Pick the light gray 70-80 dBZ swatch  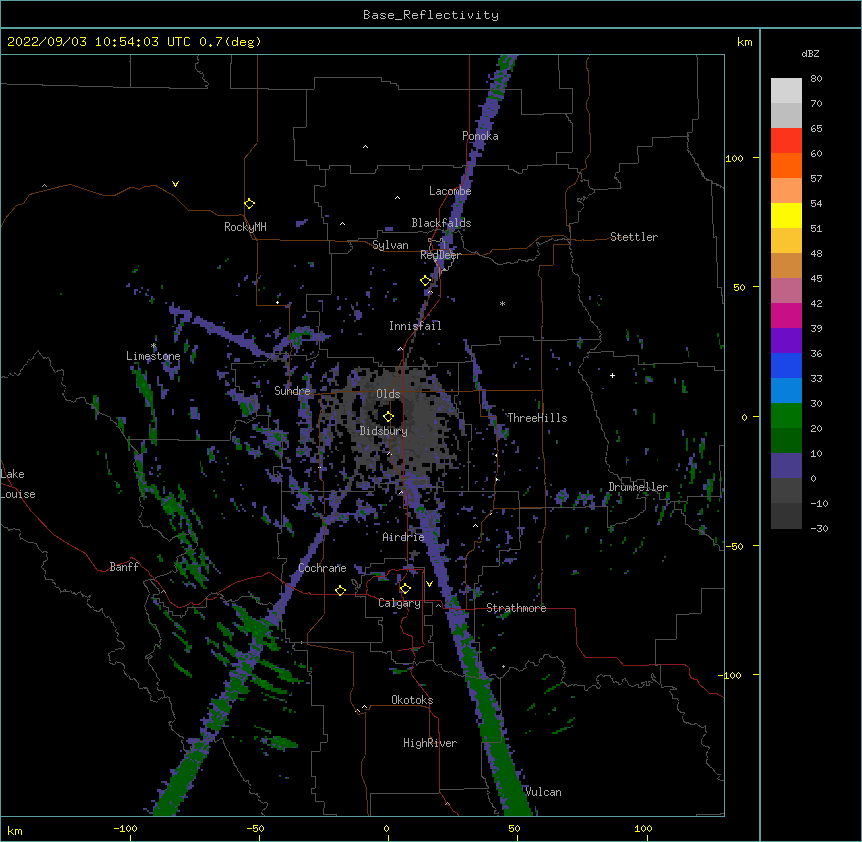[x=786, y=91]
